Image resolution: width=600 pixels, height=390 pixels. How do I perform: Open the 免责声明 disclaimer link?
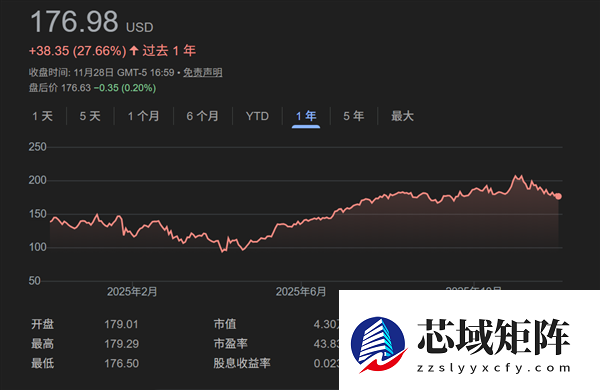pos(202,72)
